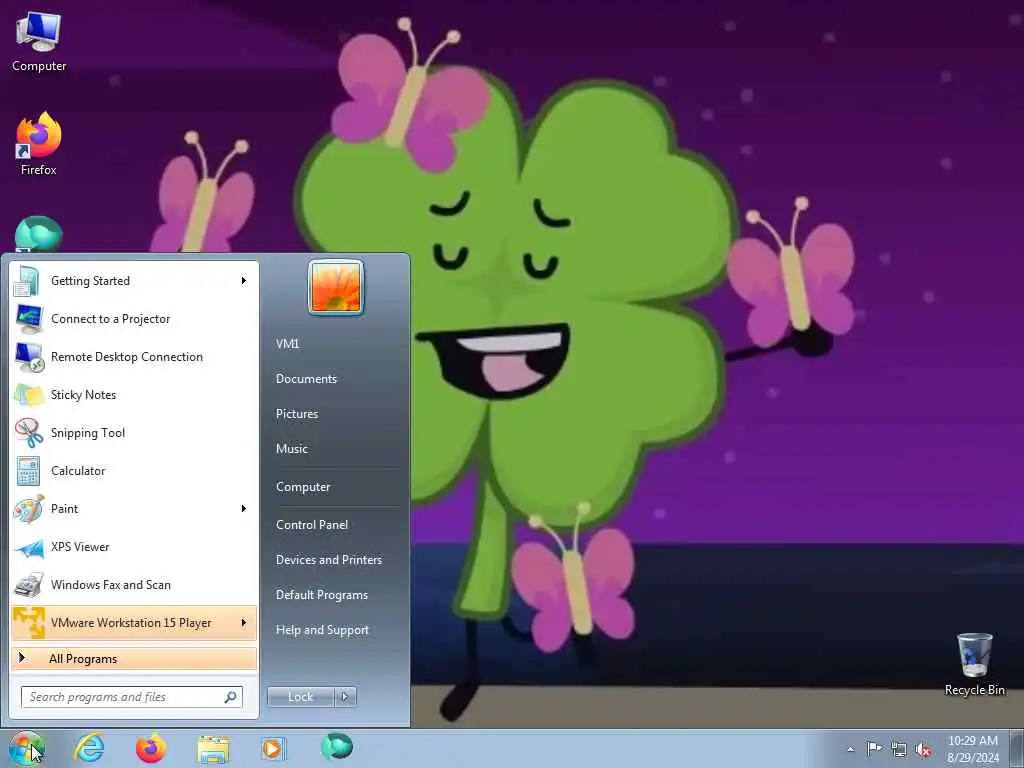Click the XPS Viewer paper plane icon
The height and width of the screenshot is (768, 1024).
(28, 547)
